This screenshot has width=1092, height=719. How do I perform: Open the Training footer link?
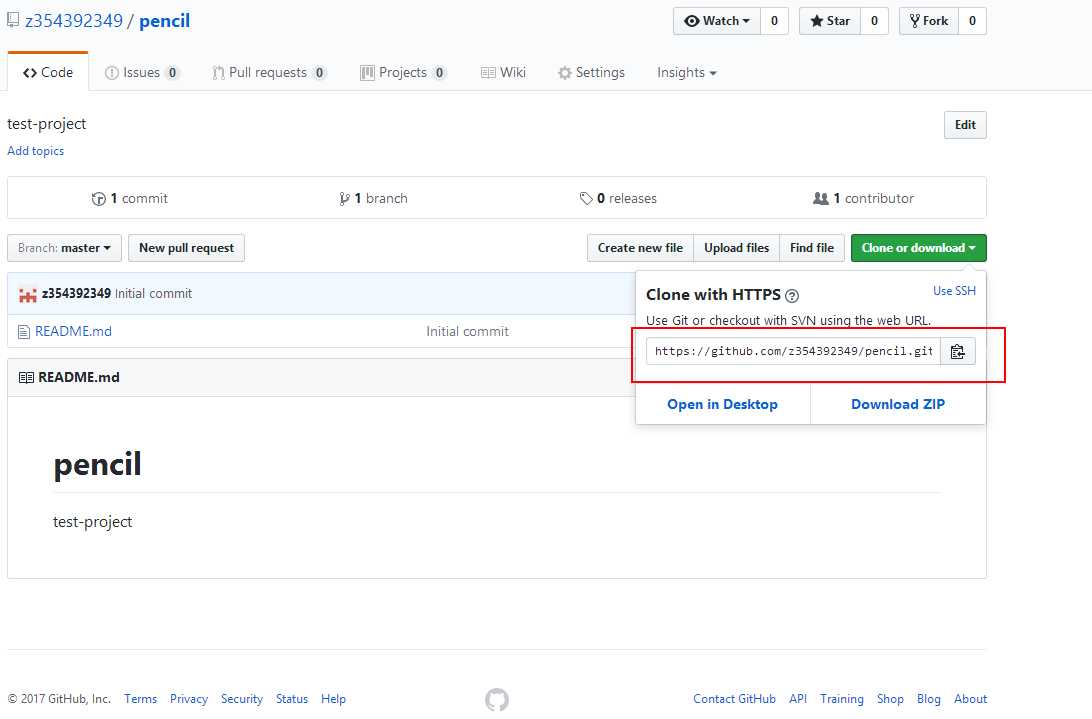pyautogui.click(x=842, y=699)
